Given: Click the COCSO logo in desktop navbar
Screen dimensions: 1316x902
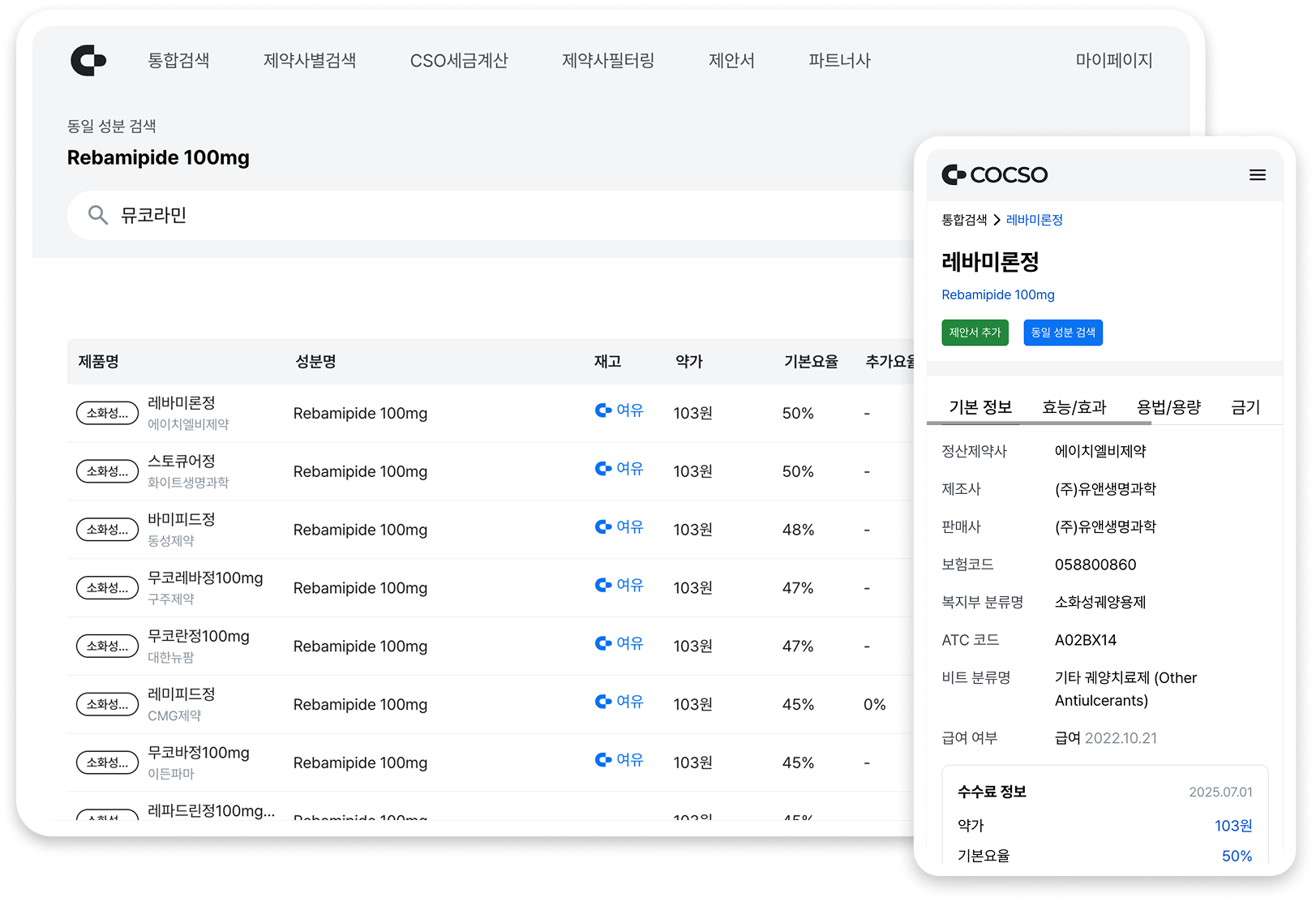Looking at the screenshot, I should [x=88, y=61].
